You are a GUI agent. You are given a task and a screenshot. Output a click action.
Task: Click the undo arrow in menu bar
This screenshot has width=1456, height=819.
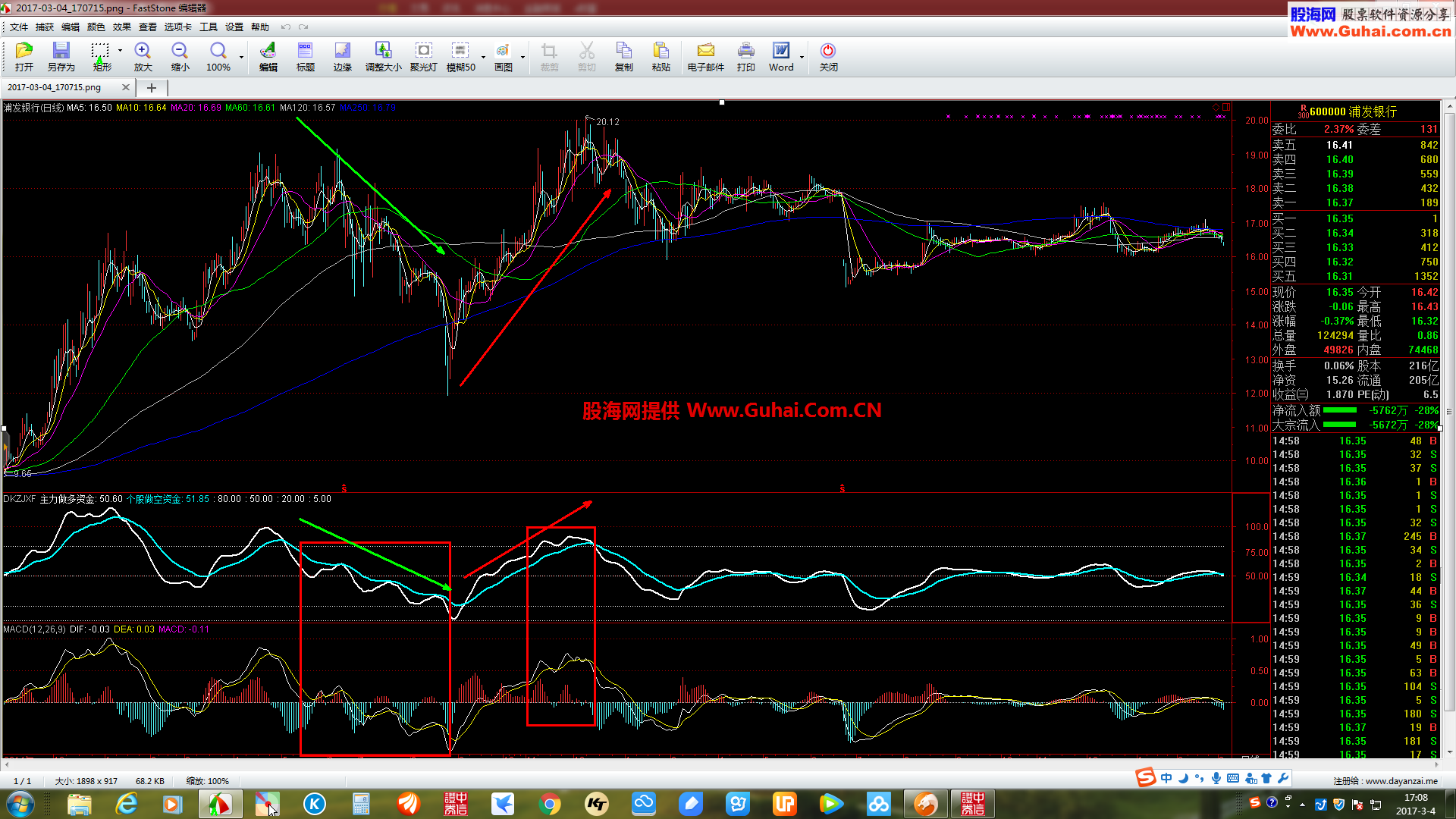coord(286,27)
